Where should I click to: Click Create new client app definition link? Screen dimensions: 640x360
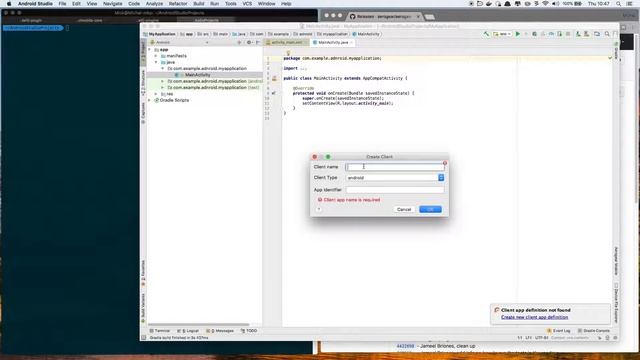click(x=534, y=317)
